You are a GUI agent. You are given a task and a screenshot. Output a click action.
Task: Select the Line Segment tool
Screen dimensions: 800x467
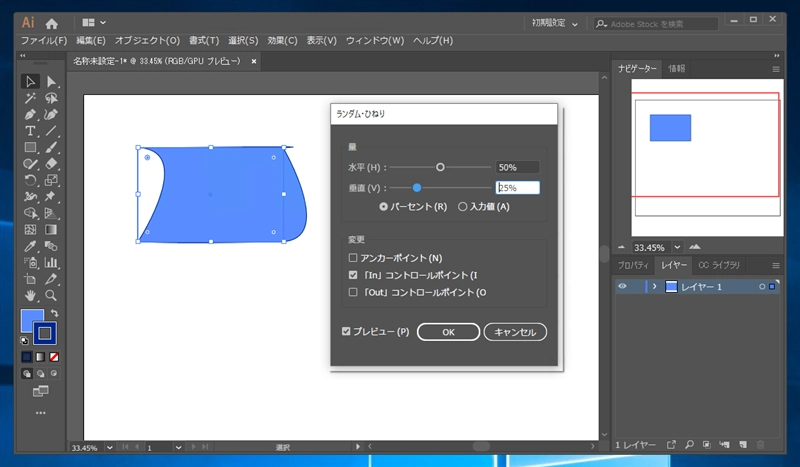[x=51, y=131]
